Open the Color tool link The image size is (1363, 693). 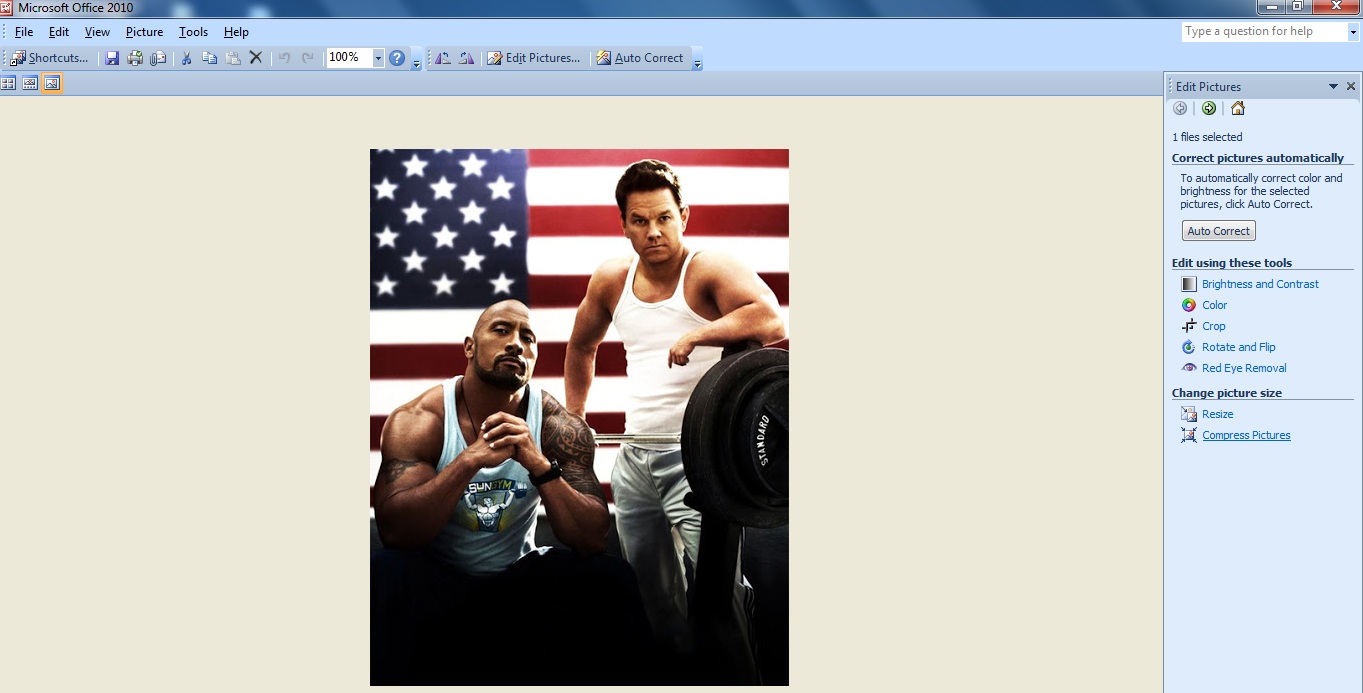[1214, 305]
